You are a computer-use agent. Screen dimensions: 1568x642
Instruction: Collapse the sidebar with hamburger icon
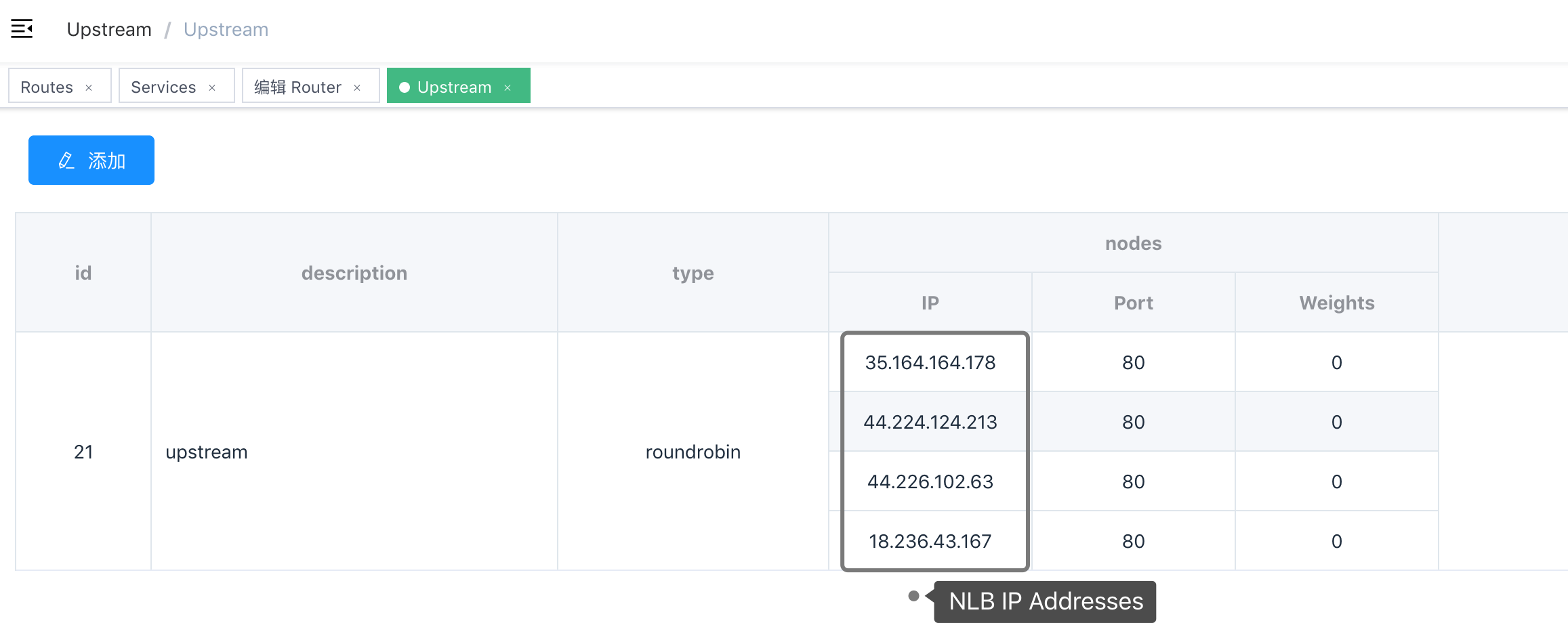pos(22,29)
